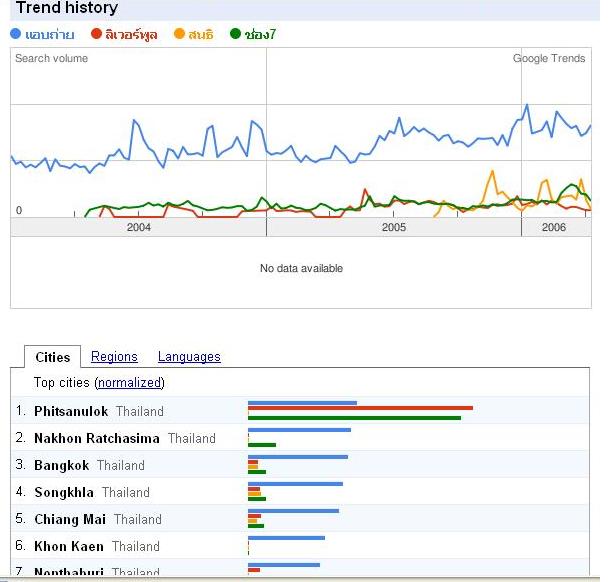
Task: Click the 2005 timeline label
Action: [394, 227]
